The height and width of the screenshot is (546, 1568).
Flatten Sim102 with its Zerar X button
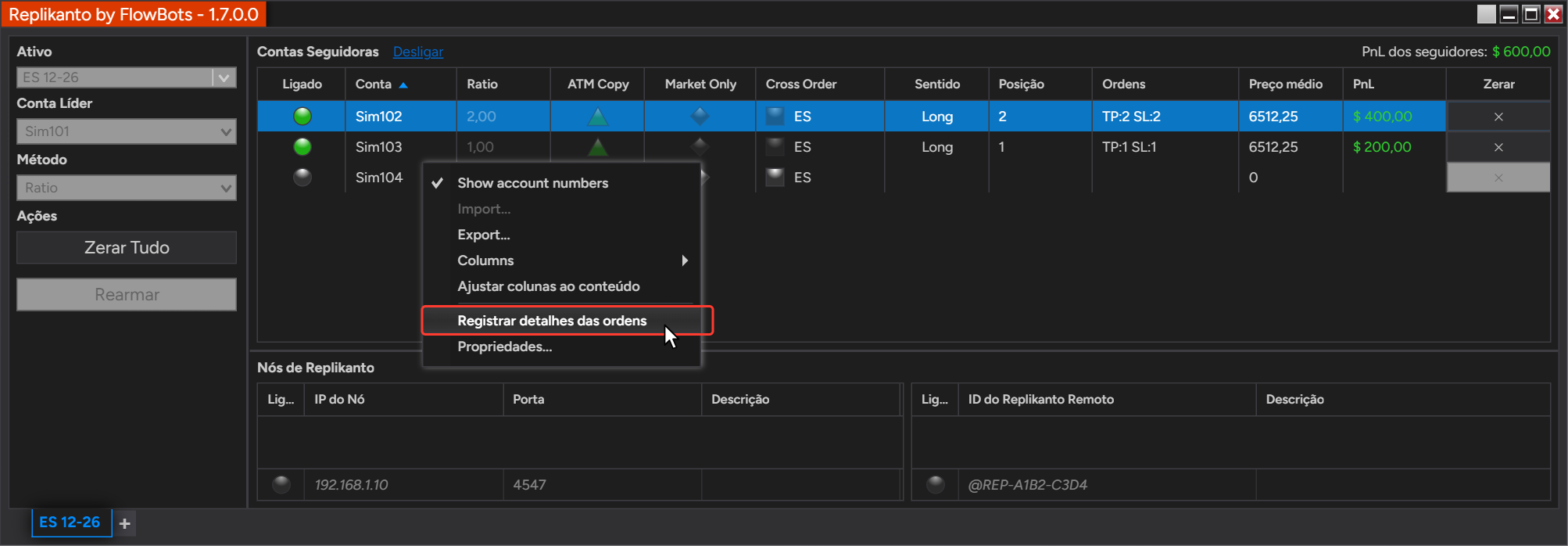pyautogui.click(x=1498, y=117)
